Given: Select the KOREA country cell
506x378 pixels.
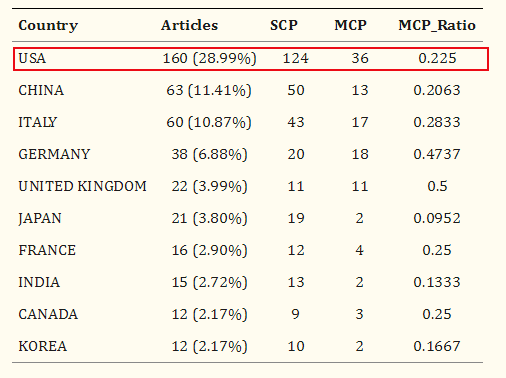Looking at the screenshot, I should pos(43,346).
